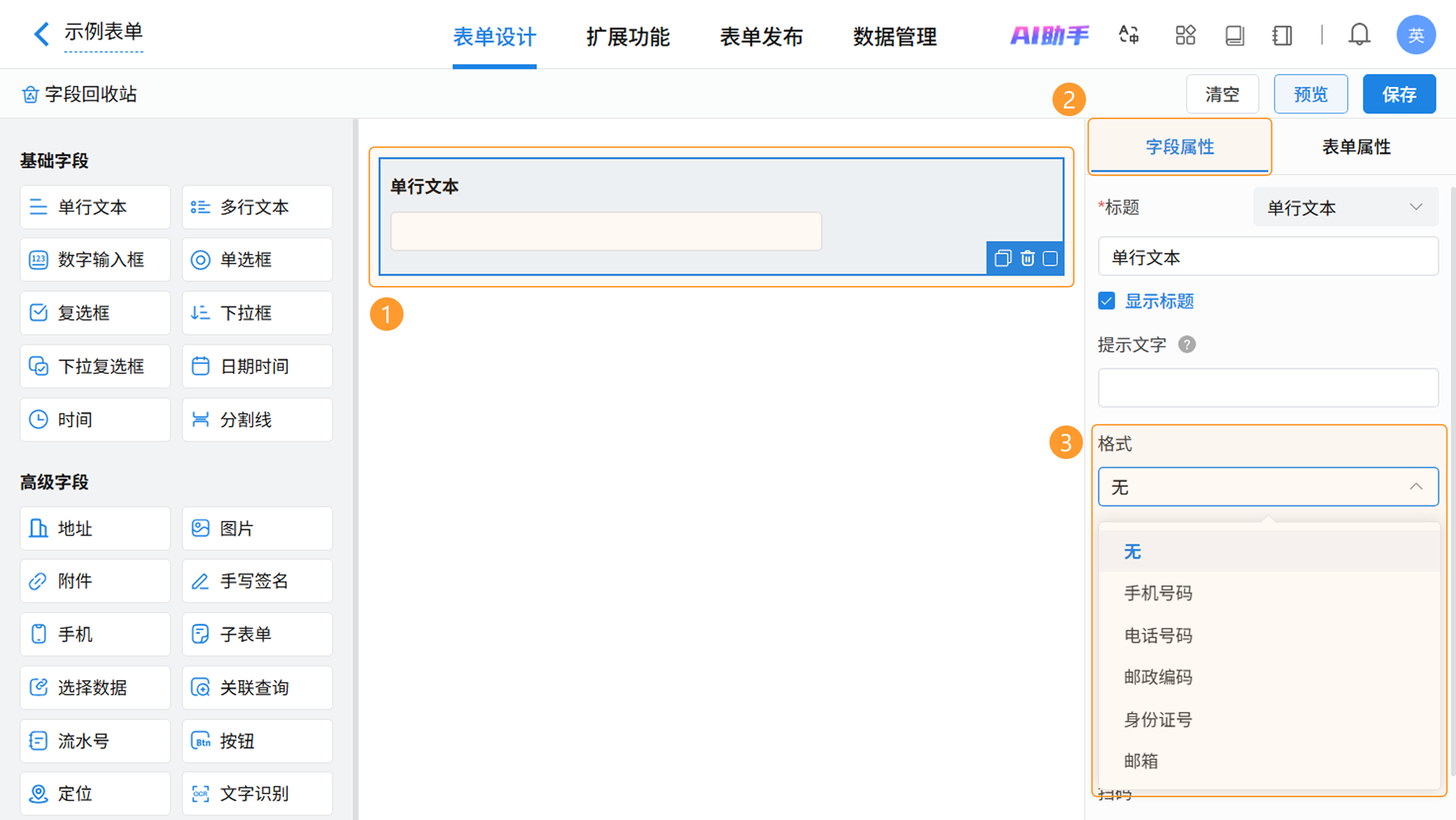Screen dimensions: 1456x820
Task: Toggle the 显示标题 checkbox
Action: (1106, 301)
